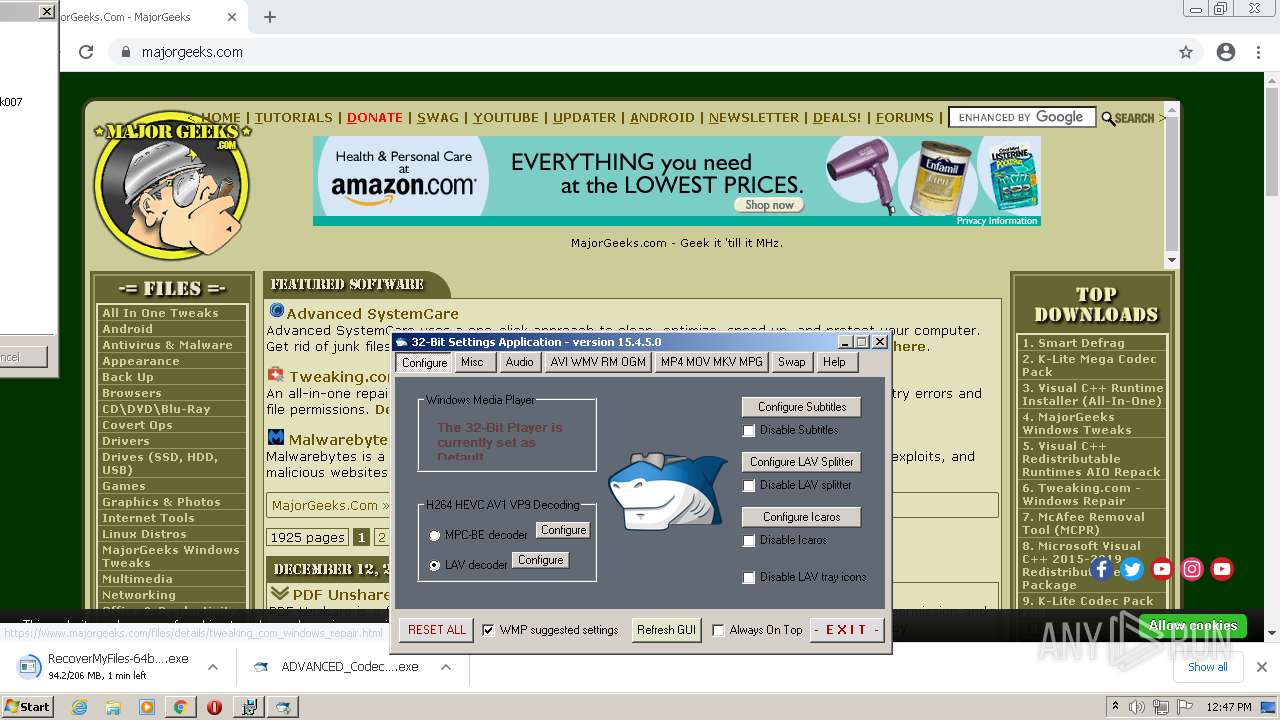Click Configure next to LAV decoder
The width and height of the screenshot is (1280, 720).
click(541, 560)
